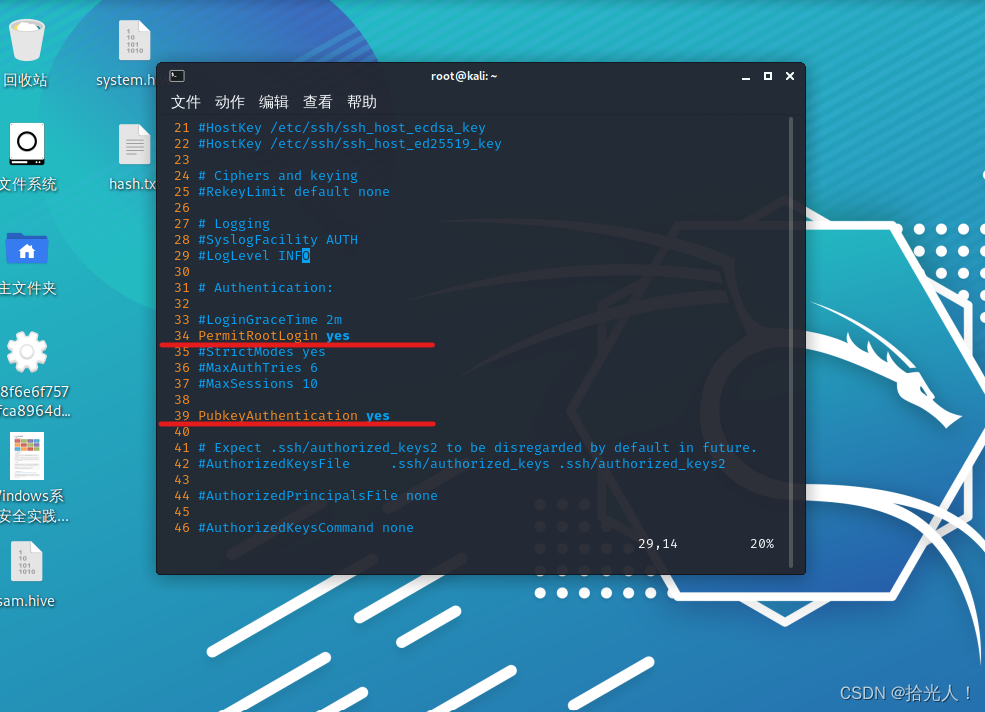Open the 帮助 menu

pos(361,102)
